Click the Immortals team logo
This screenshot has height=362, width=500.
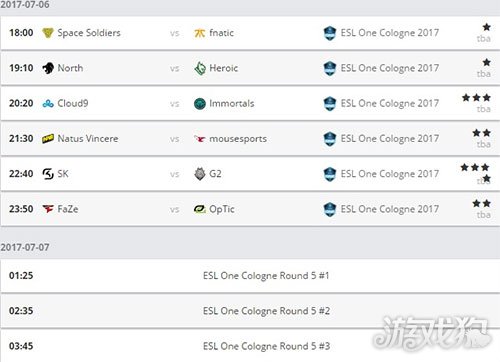click(x=200, y=104)
